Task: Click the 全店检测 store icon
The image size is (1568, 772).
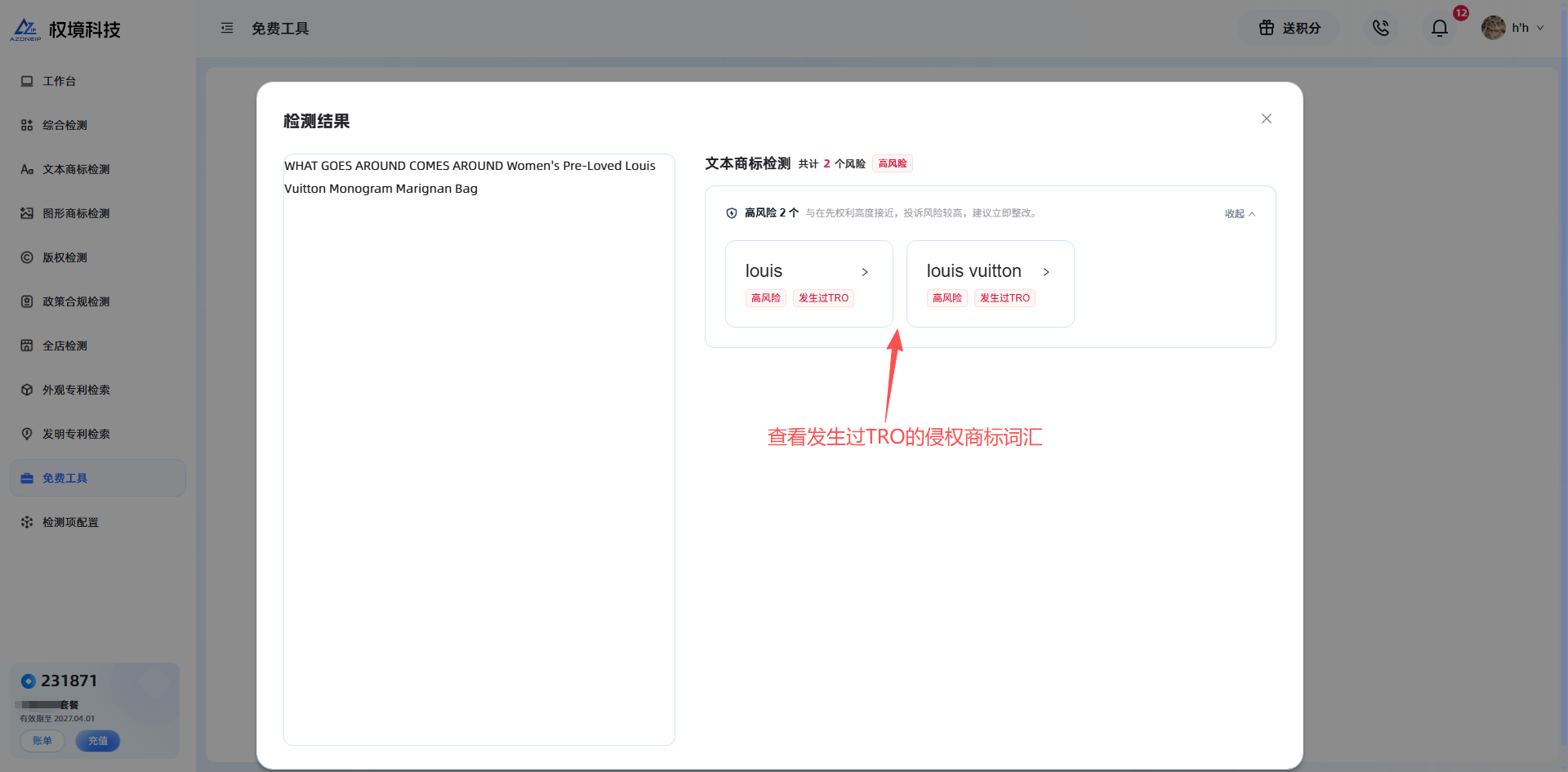Action: pyautogui.click(x=27, y=346)
